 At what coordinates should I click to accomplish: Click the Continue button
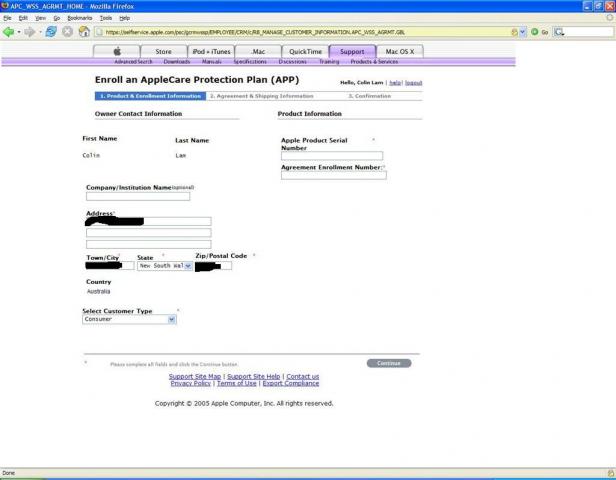coord(389,363)
